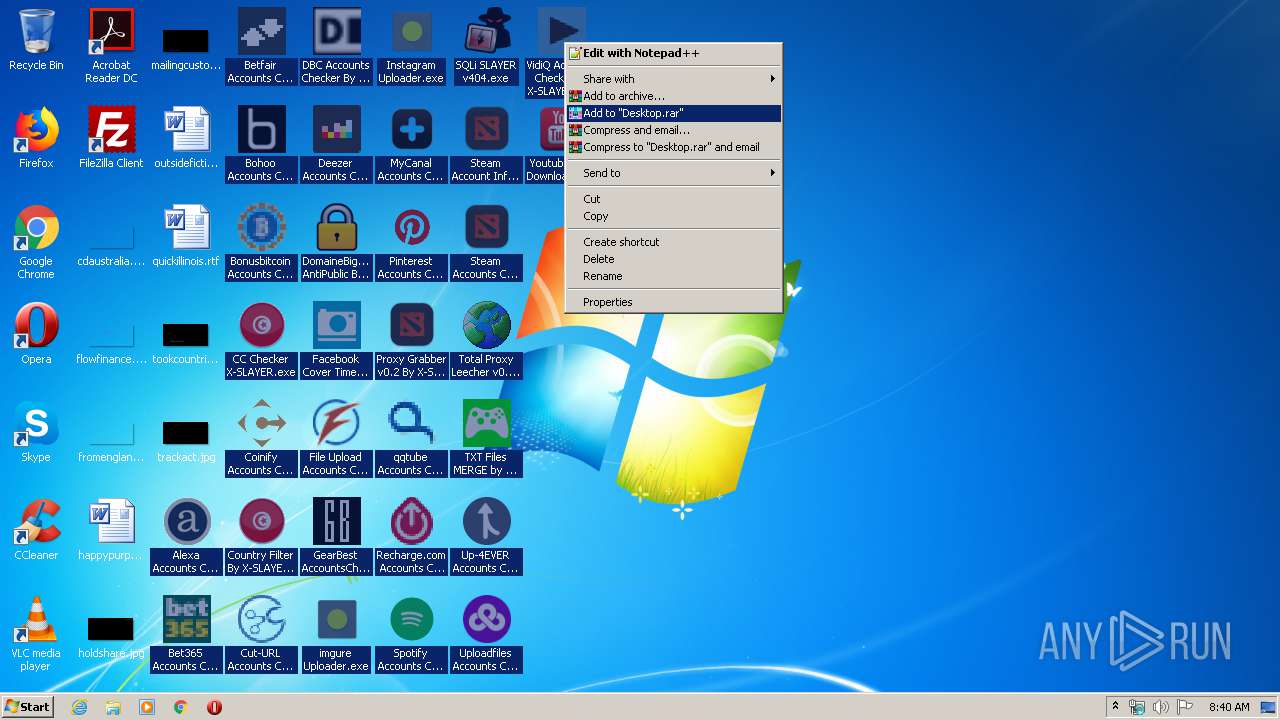
Task: Select SQLi SLAYER v404.exe icon
Action: tap(486, 45)
